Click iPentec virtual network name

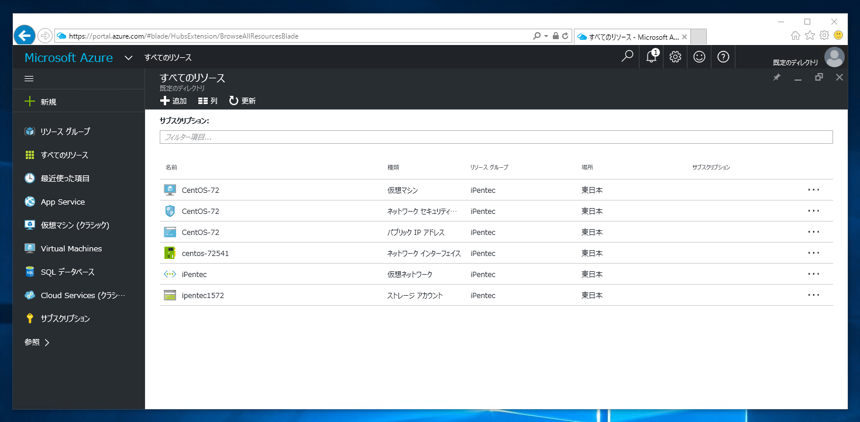[194, 274]
